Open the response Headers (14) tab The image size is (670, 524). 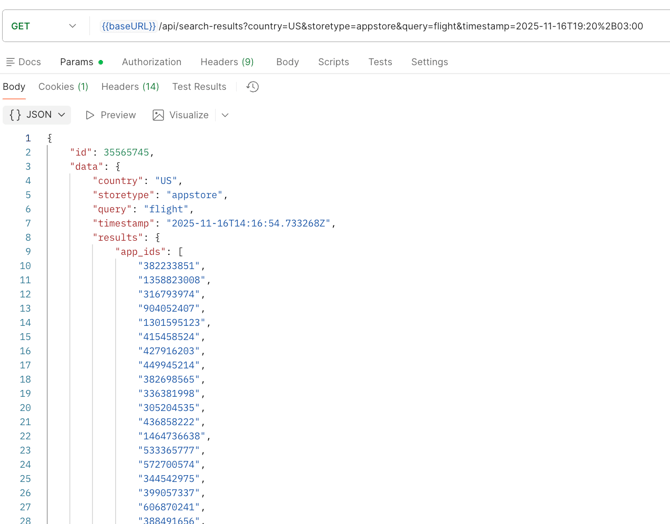[130, 87]
